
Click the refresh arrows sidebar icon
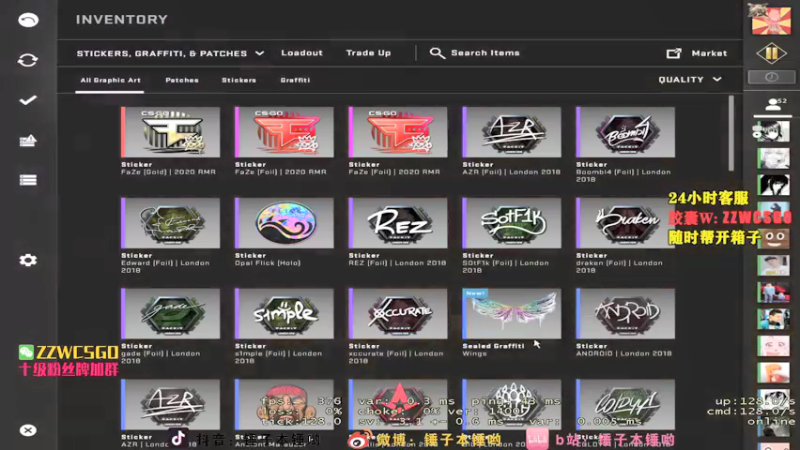click(x=28, y=60)
